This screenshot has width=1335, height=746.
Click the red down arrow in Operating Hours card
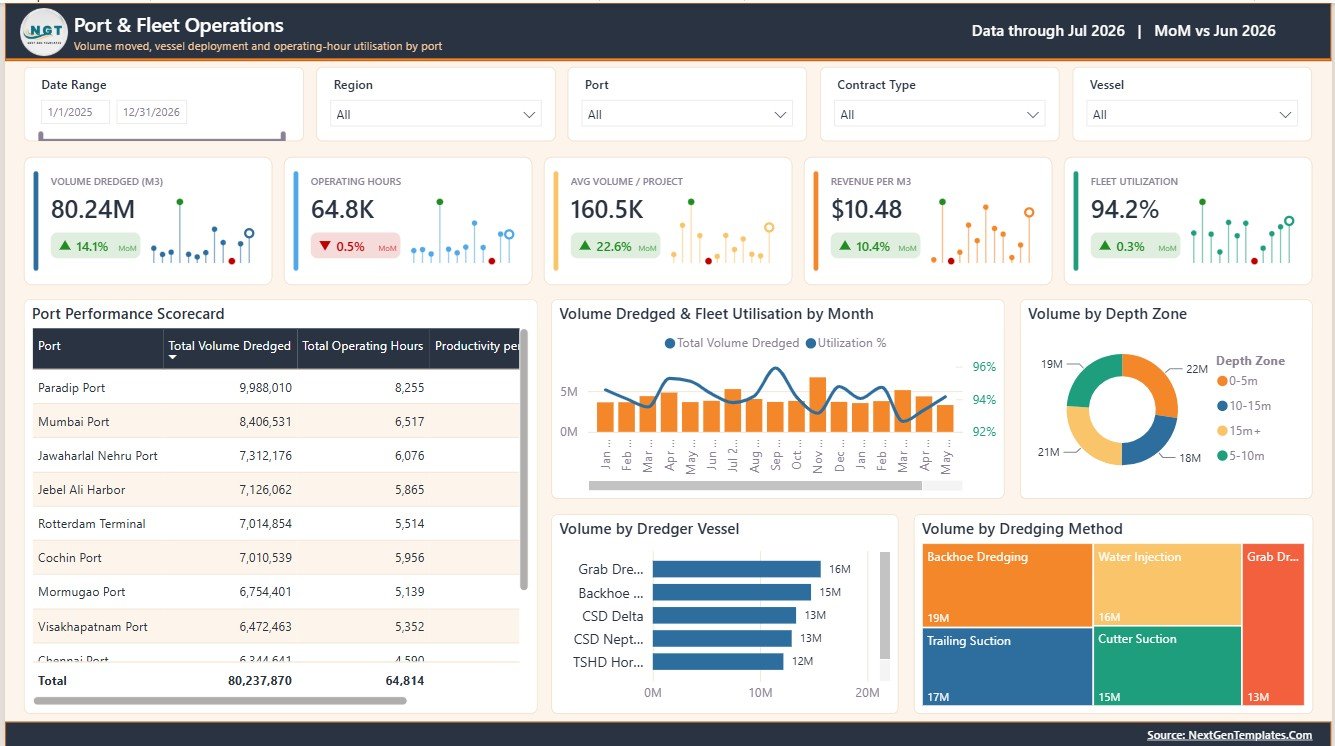[x=325, y=246]
